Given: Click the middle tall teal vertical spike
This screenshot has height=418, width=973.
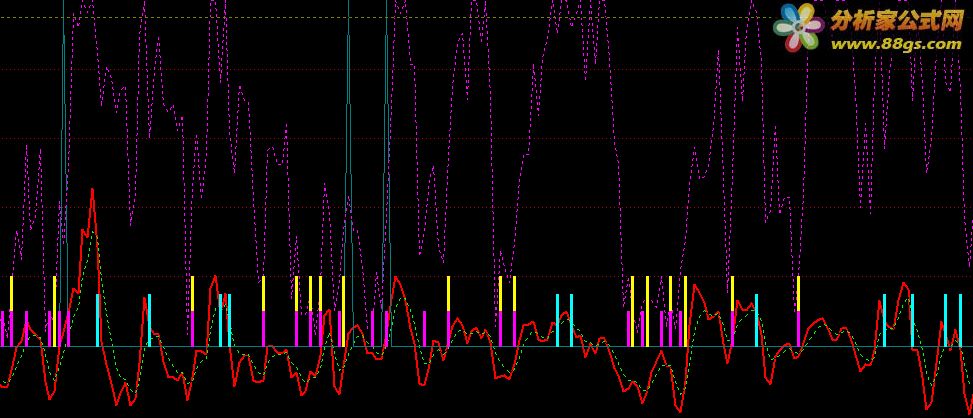Looking at the screenshot, I should (348, 173).
